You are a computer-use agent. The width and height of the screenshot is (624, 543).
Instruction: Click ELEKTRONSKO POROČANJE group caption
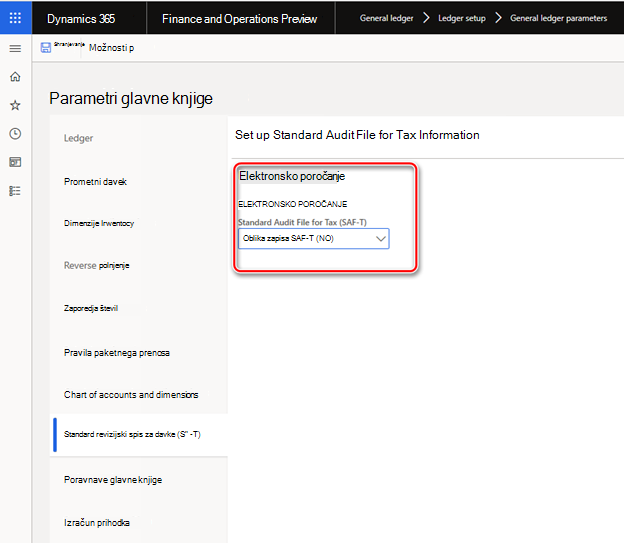pos(292,204)
